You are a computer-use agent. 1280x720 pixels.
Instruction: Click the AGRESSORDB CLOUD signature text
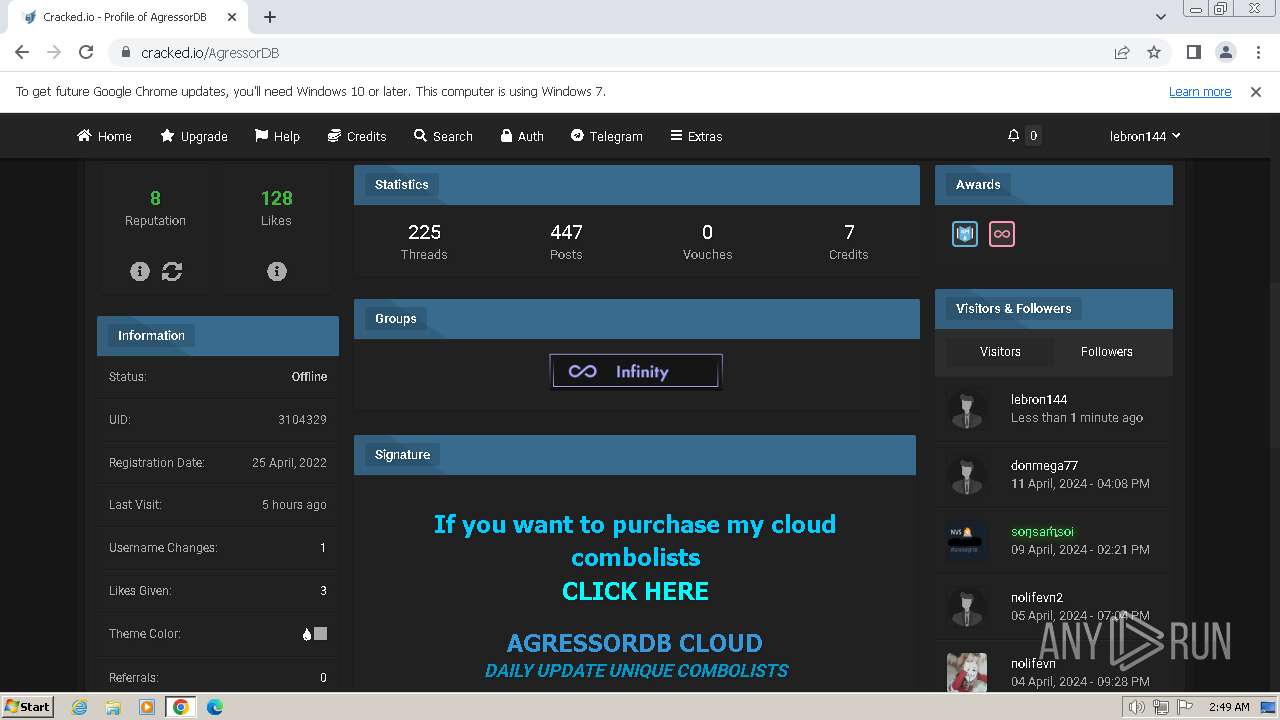(x=635, y=643)
